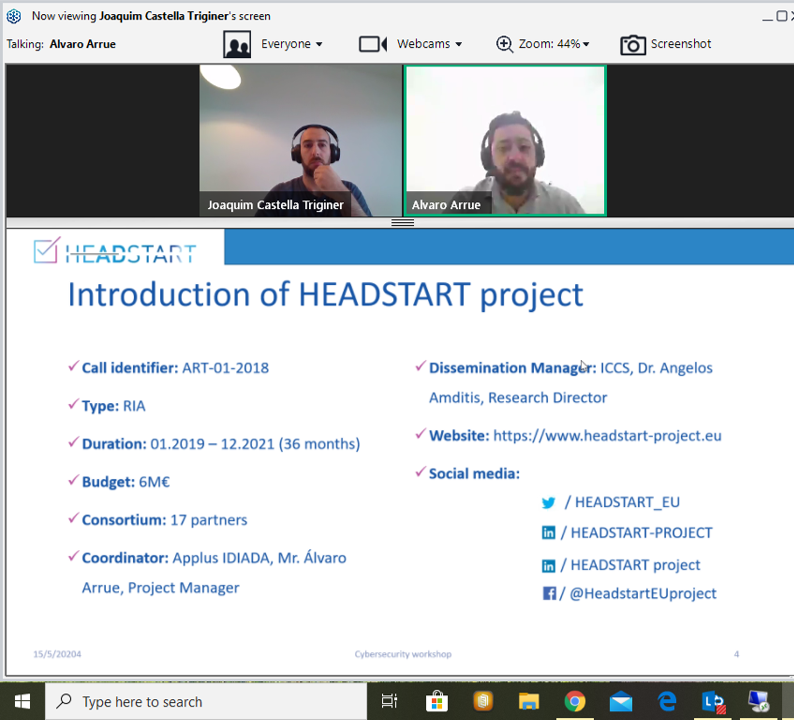Open the headstart-project.eu website link

tap(607, 435)
